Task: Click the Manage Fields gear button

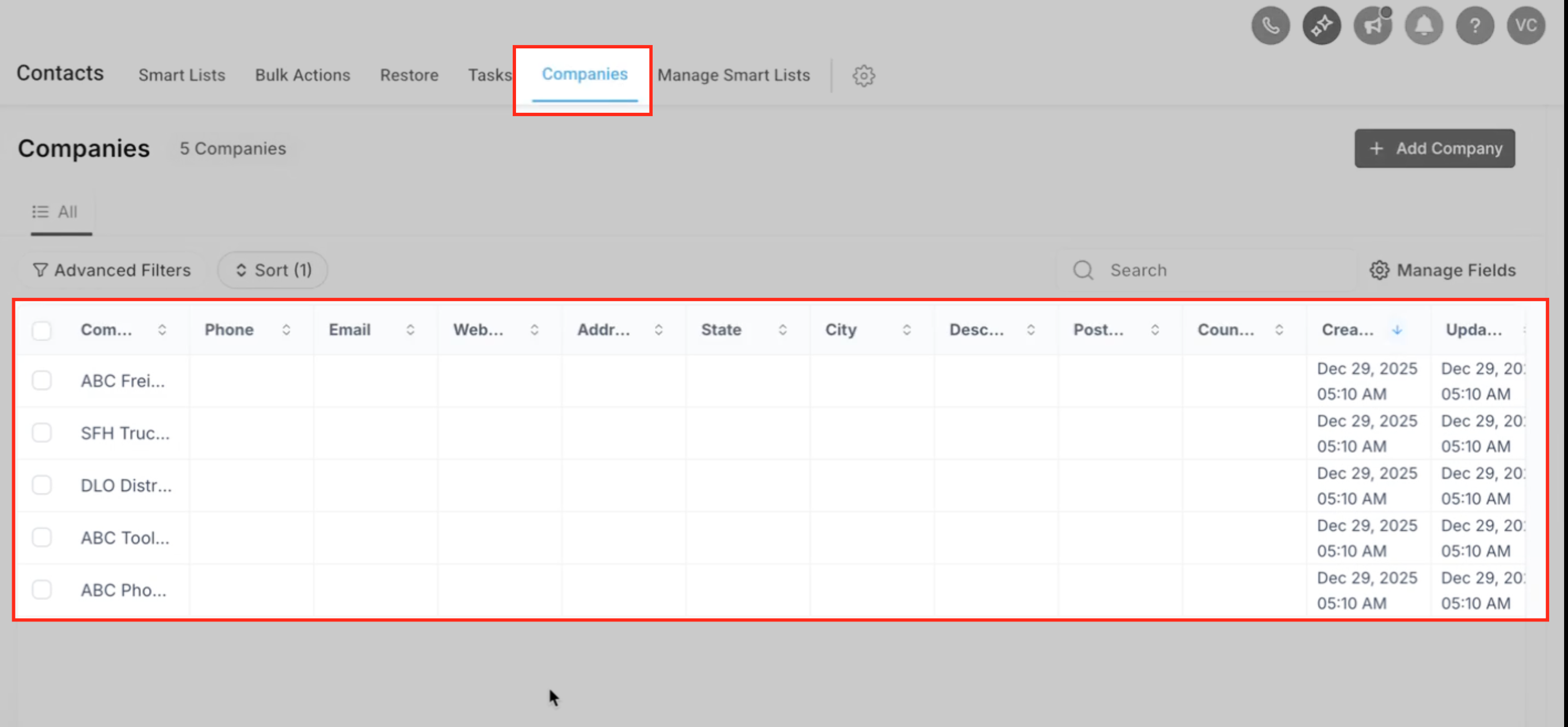Action: (1442, 270)
